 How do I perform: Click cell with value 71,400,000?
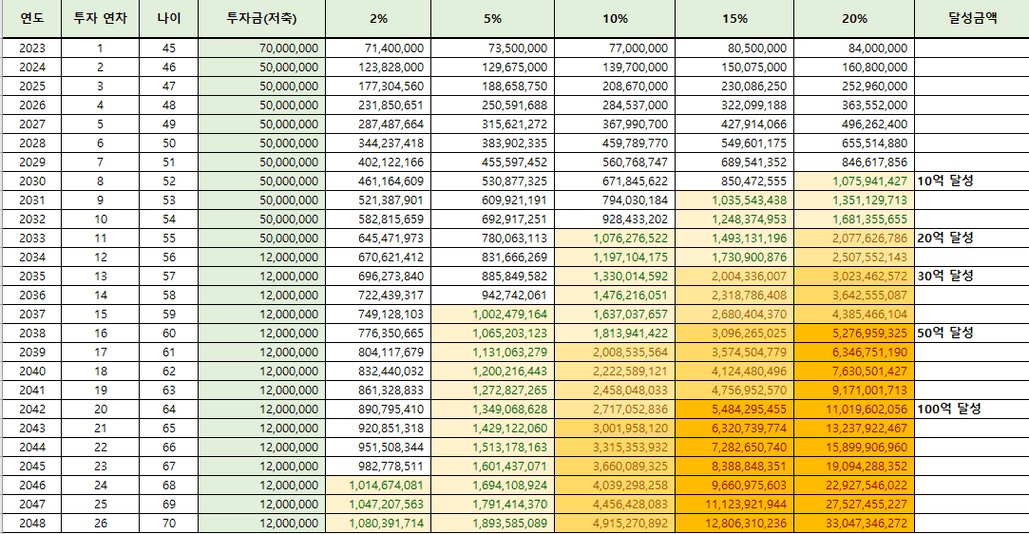point(378,48)
